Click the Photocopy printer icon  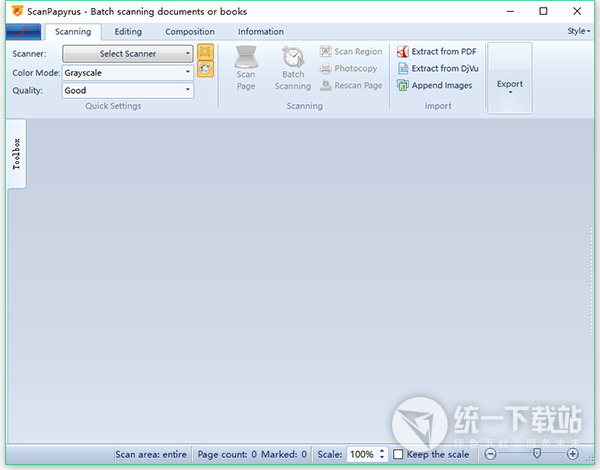(x=326, y=69)
